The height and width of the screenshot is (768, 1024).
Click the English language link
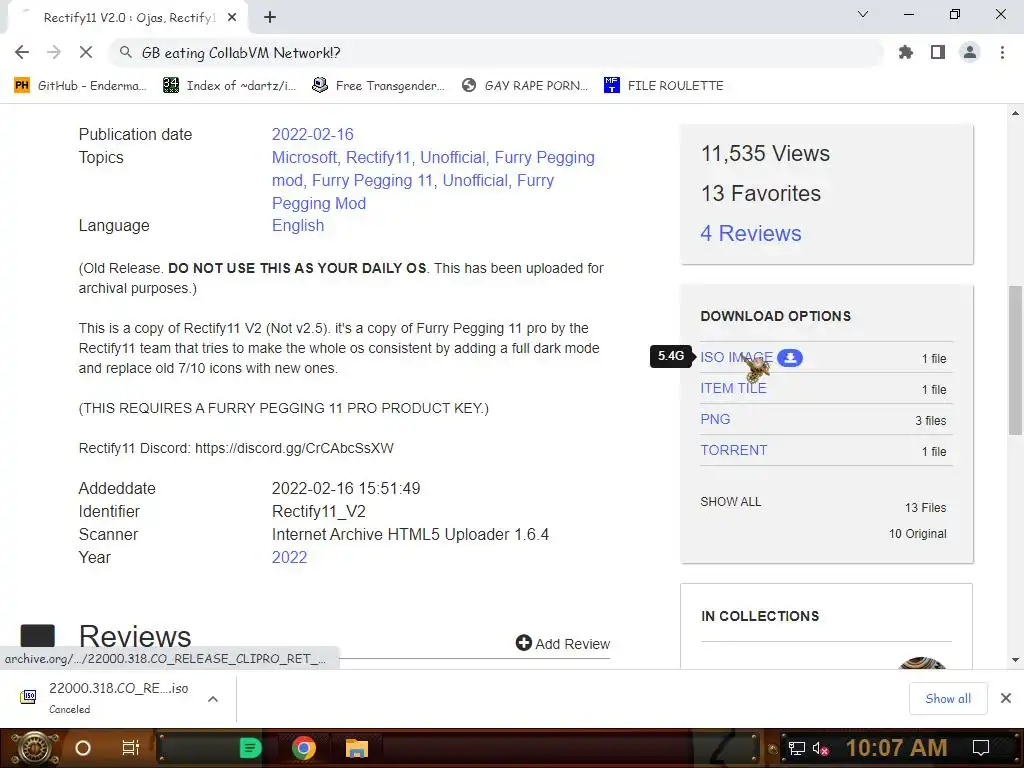click(298, 225)
